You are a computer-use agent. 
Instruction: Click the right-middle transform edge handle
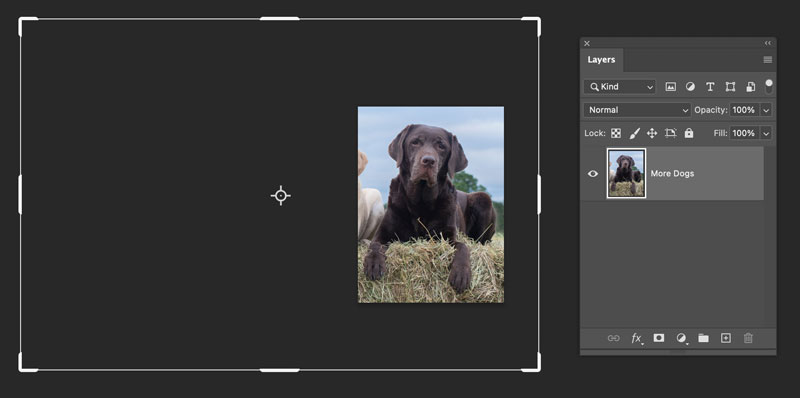coord(539,194)
